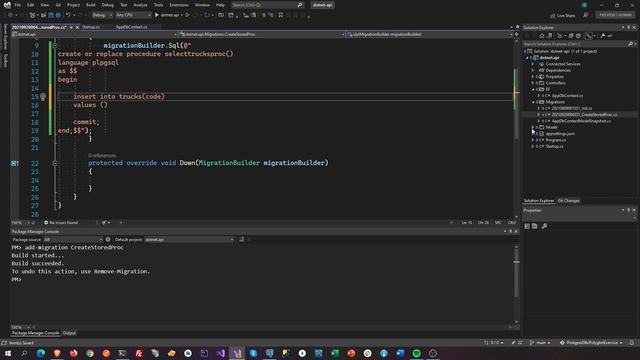Expand the Model folder node

pos(533,127)
